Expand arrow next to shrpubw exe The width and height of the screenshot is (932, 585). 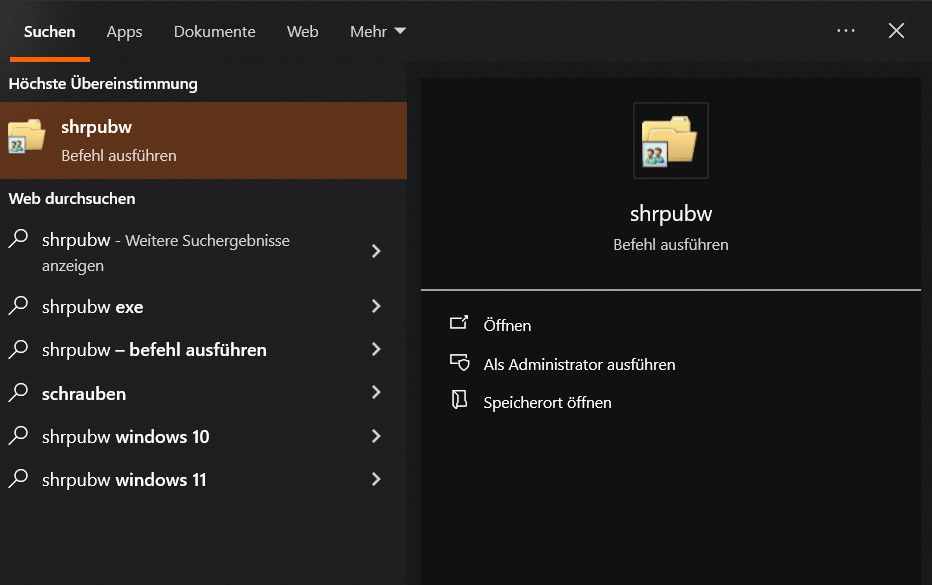coord(376,306)
